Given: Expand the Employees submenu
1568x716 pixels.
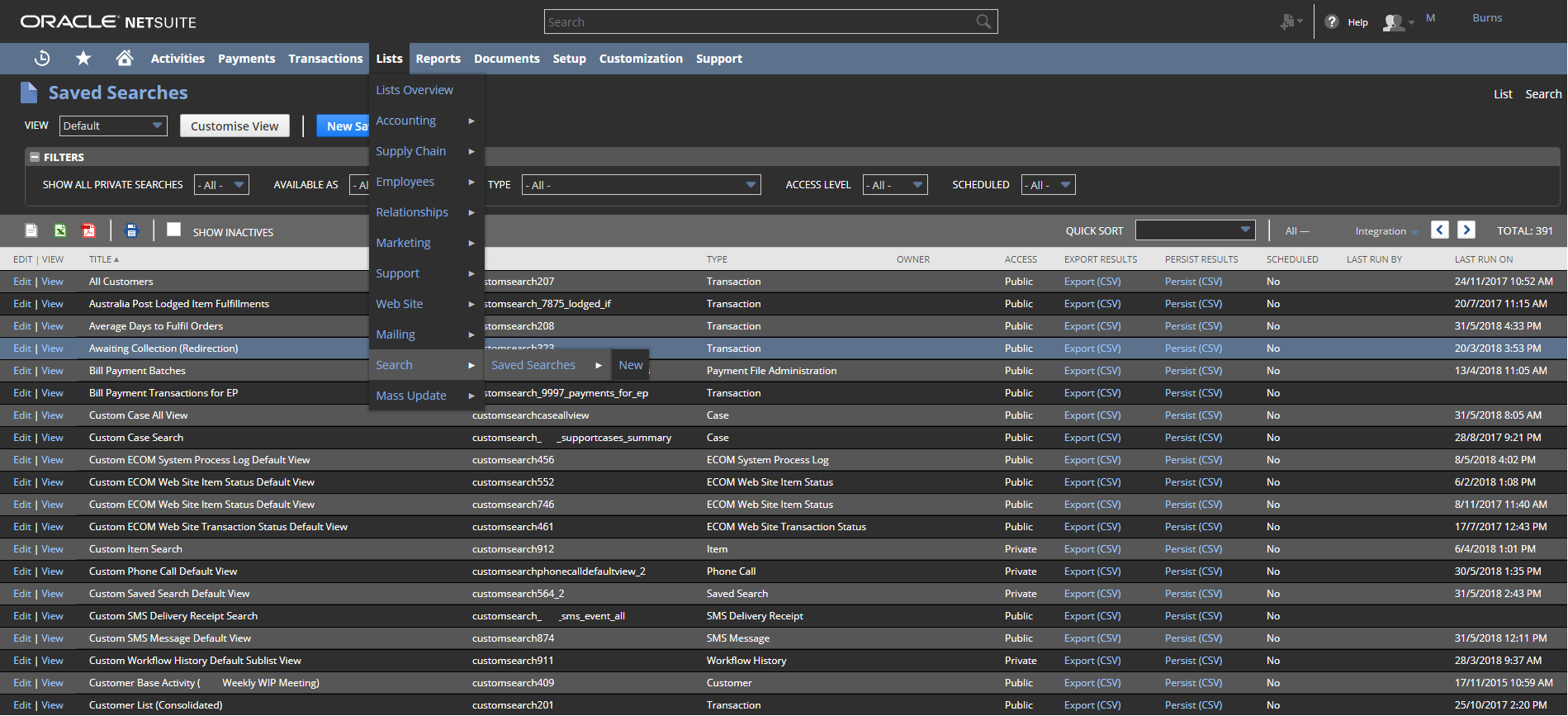Looking at the screenshot, I should coord(426,182).
